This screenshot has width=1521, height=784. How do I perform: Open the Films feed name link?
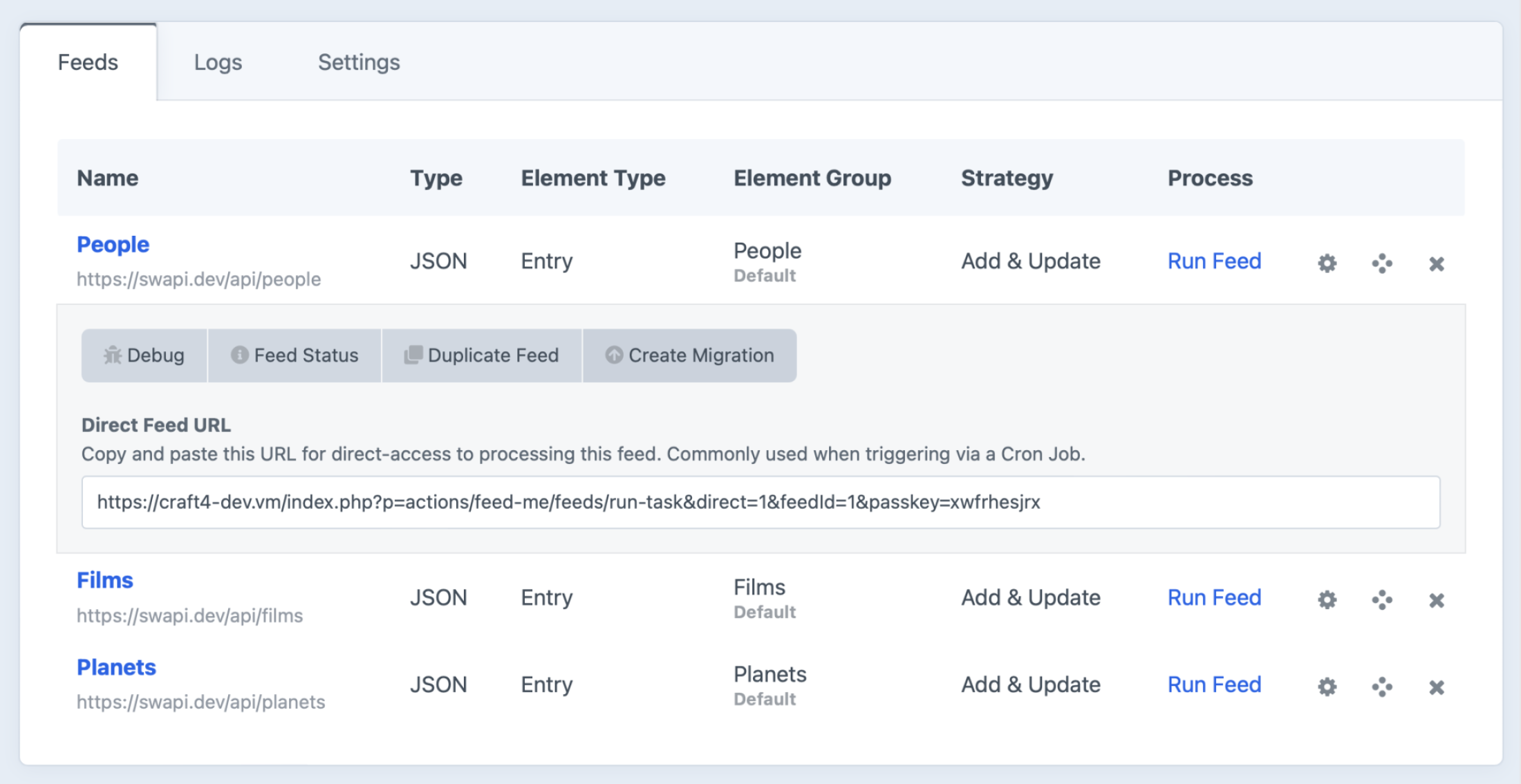[104, 580]
